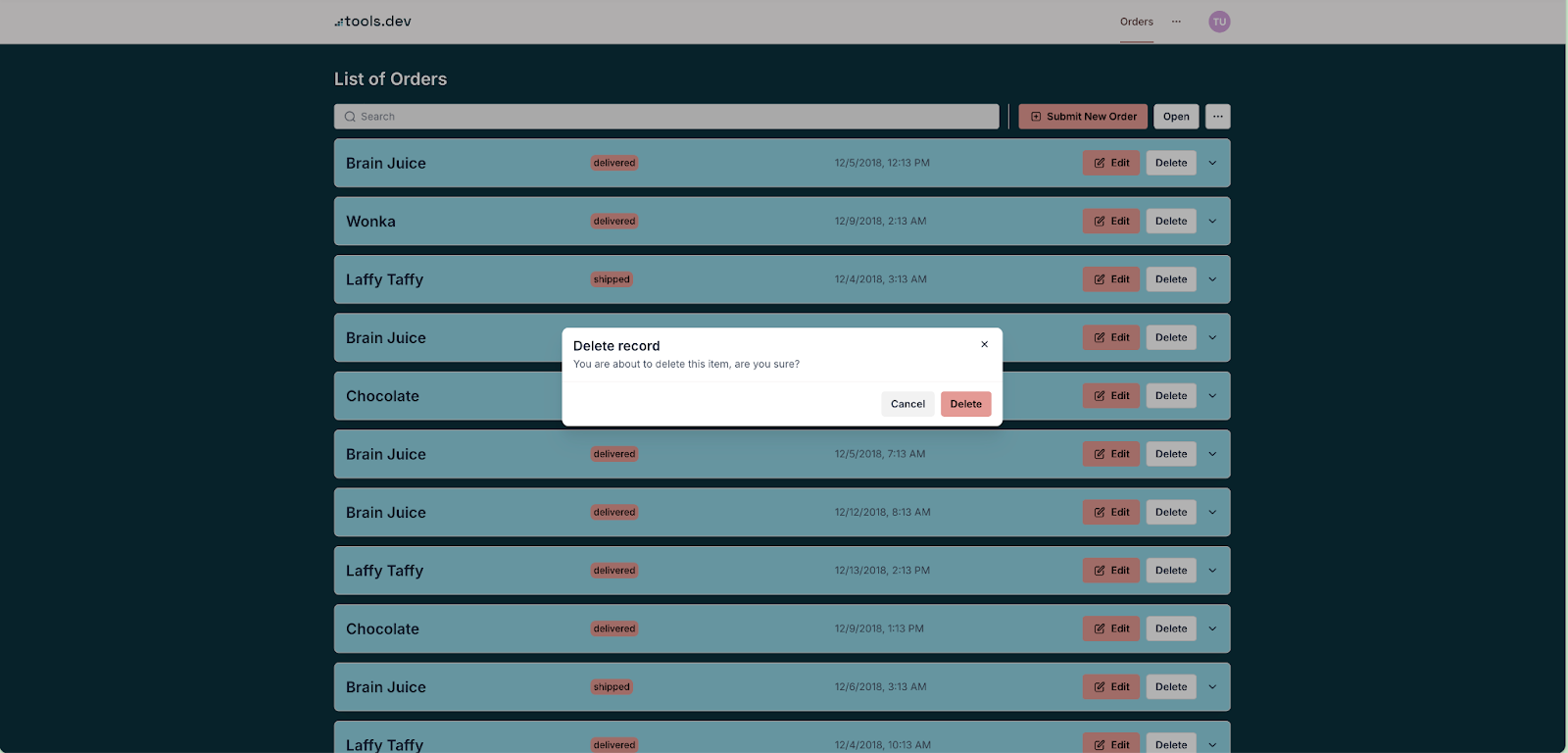Select the Orders navigation tab

[1136, 22]
